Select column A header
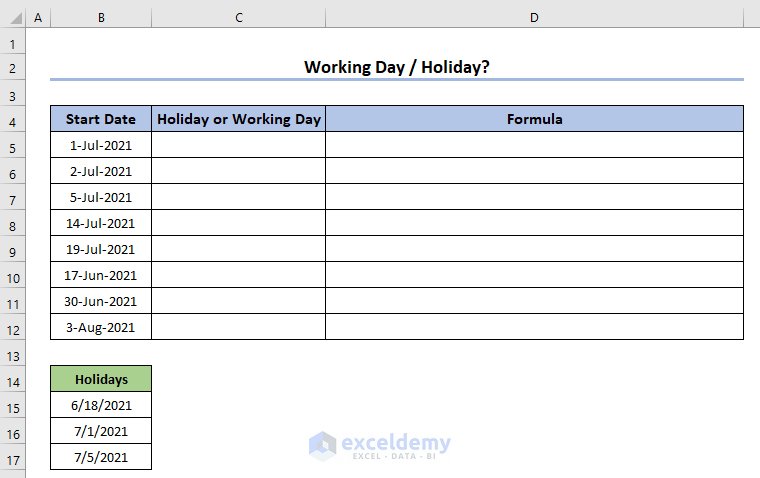760x478 pixels. [38, 18]
